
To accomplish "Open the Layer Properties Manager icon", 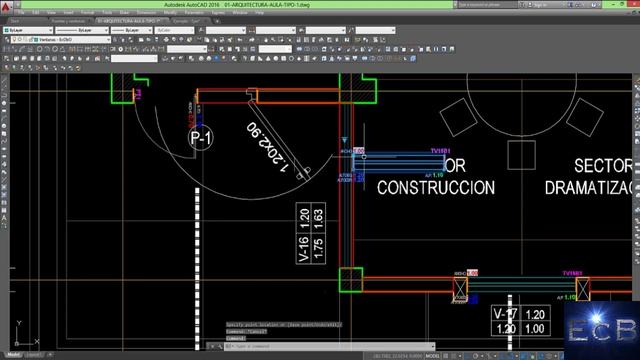I will (7, 40).
